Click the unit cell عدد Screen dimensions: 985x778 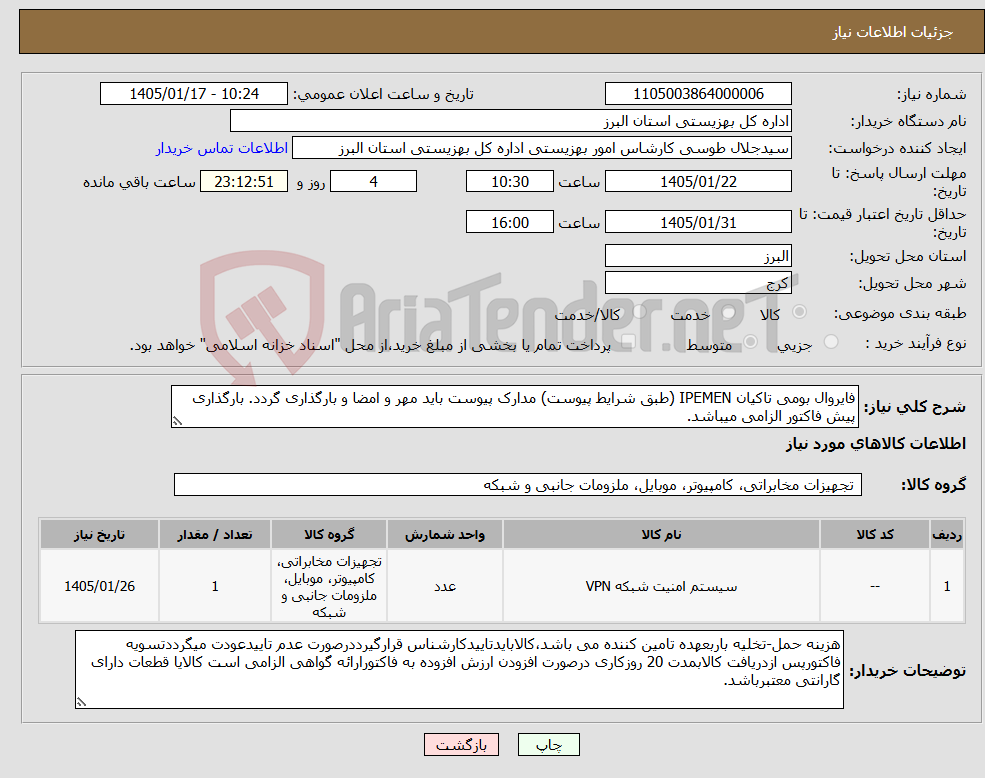click(x=445, y=586)
